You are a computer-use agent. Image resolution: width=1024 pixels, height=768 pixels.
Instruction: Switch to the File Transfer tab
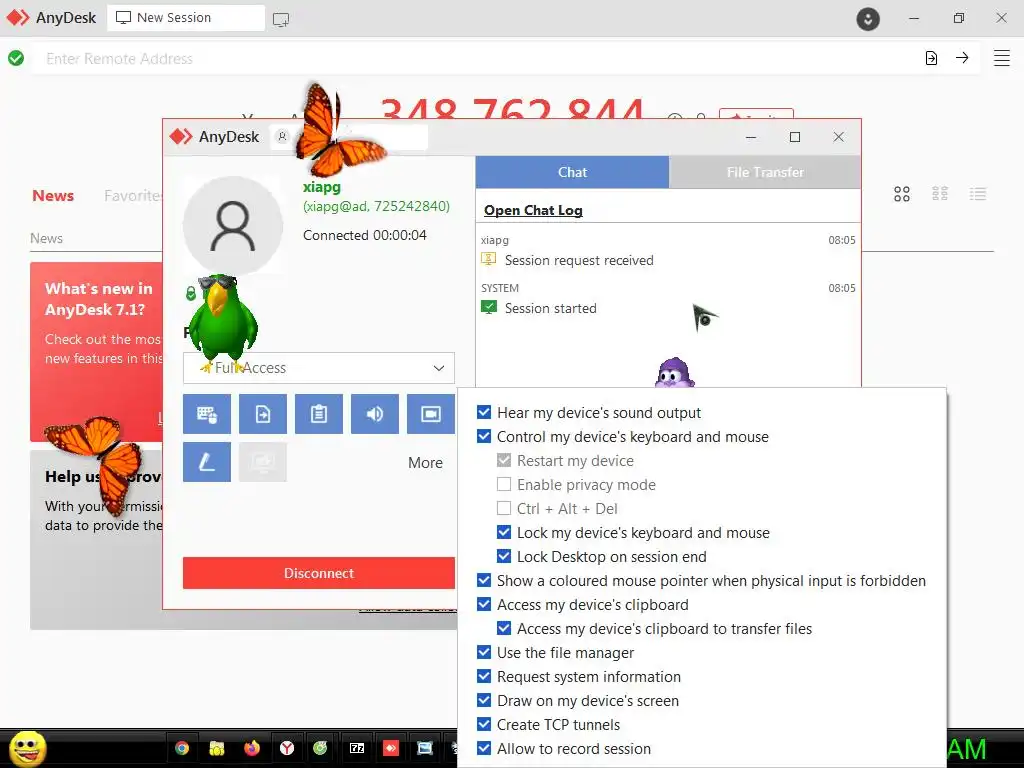click(765, 172)
